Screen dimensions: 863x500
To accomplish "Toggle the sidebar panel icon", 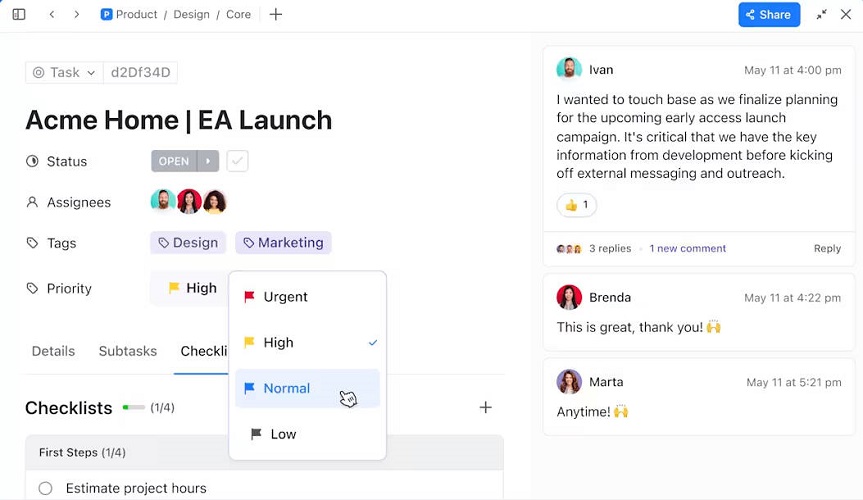I will point(19,14).
